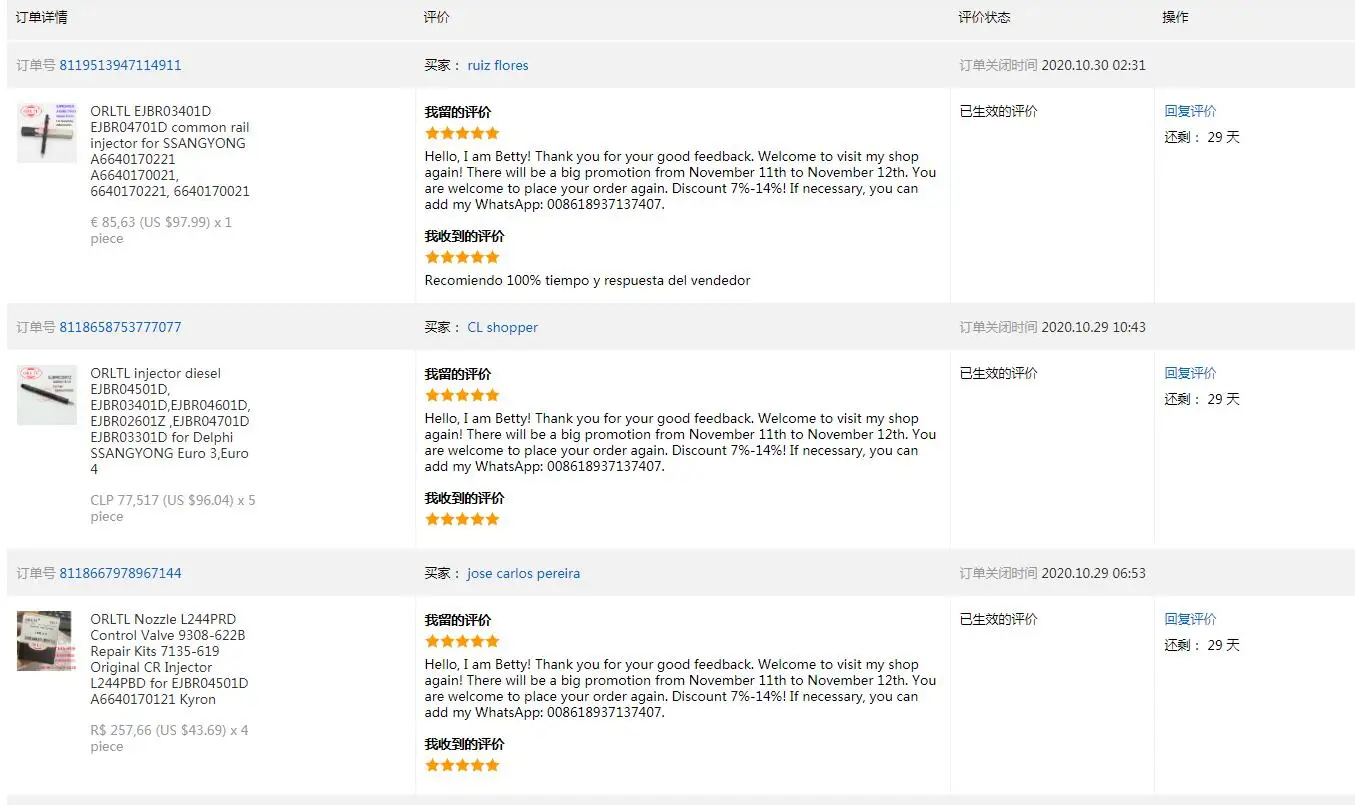Open the ORLTL injector diesel product title
Screen dimensions: 1355x805
pyautogui.click(x=169, y=420)
